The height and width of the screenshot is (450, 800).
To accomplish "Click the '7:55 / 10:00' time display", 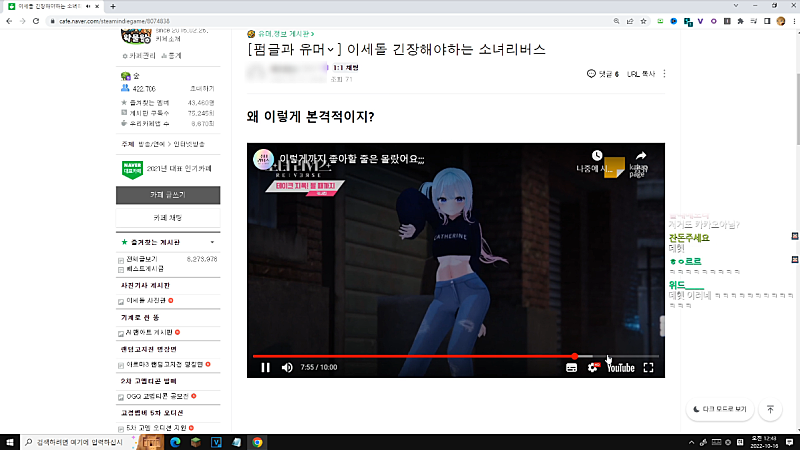I will (319, 367).
